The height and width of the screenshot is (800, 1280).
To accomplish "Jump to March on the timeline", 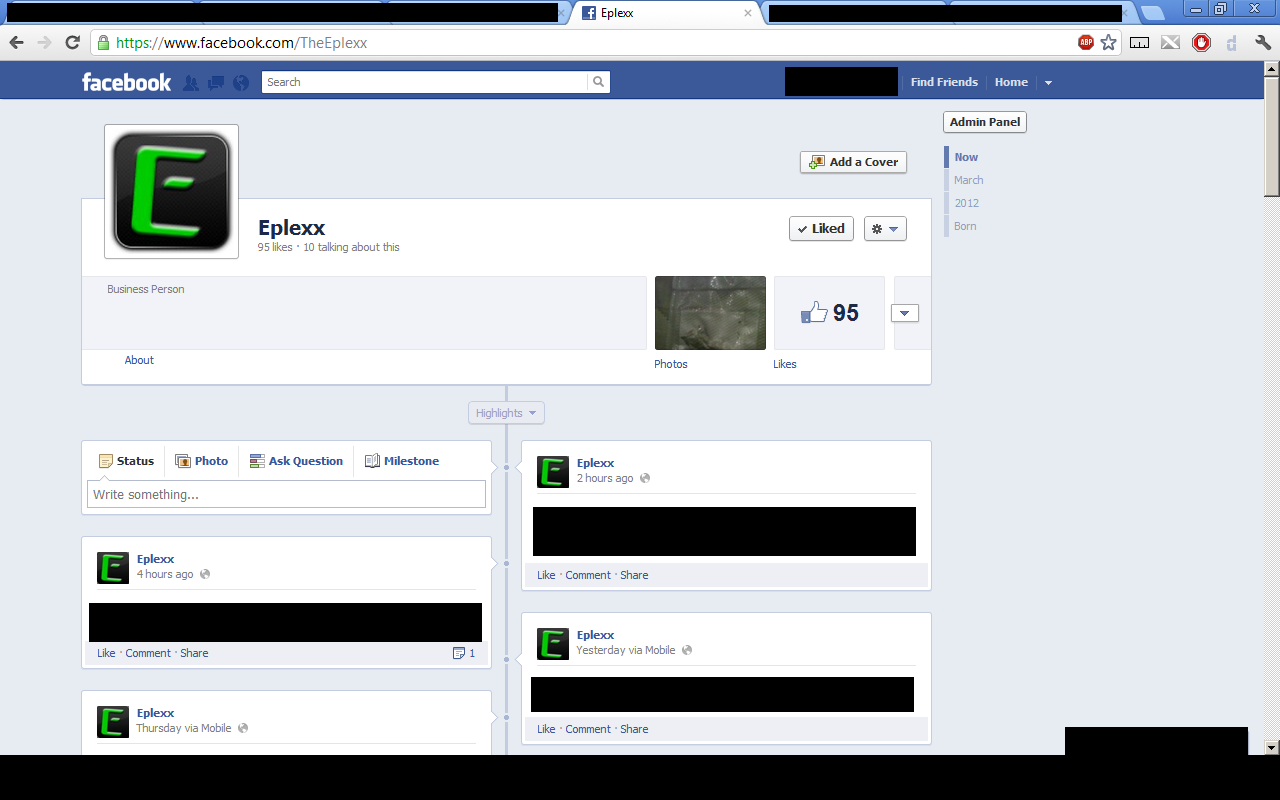I will [968, 180].
